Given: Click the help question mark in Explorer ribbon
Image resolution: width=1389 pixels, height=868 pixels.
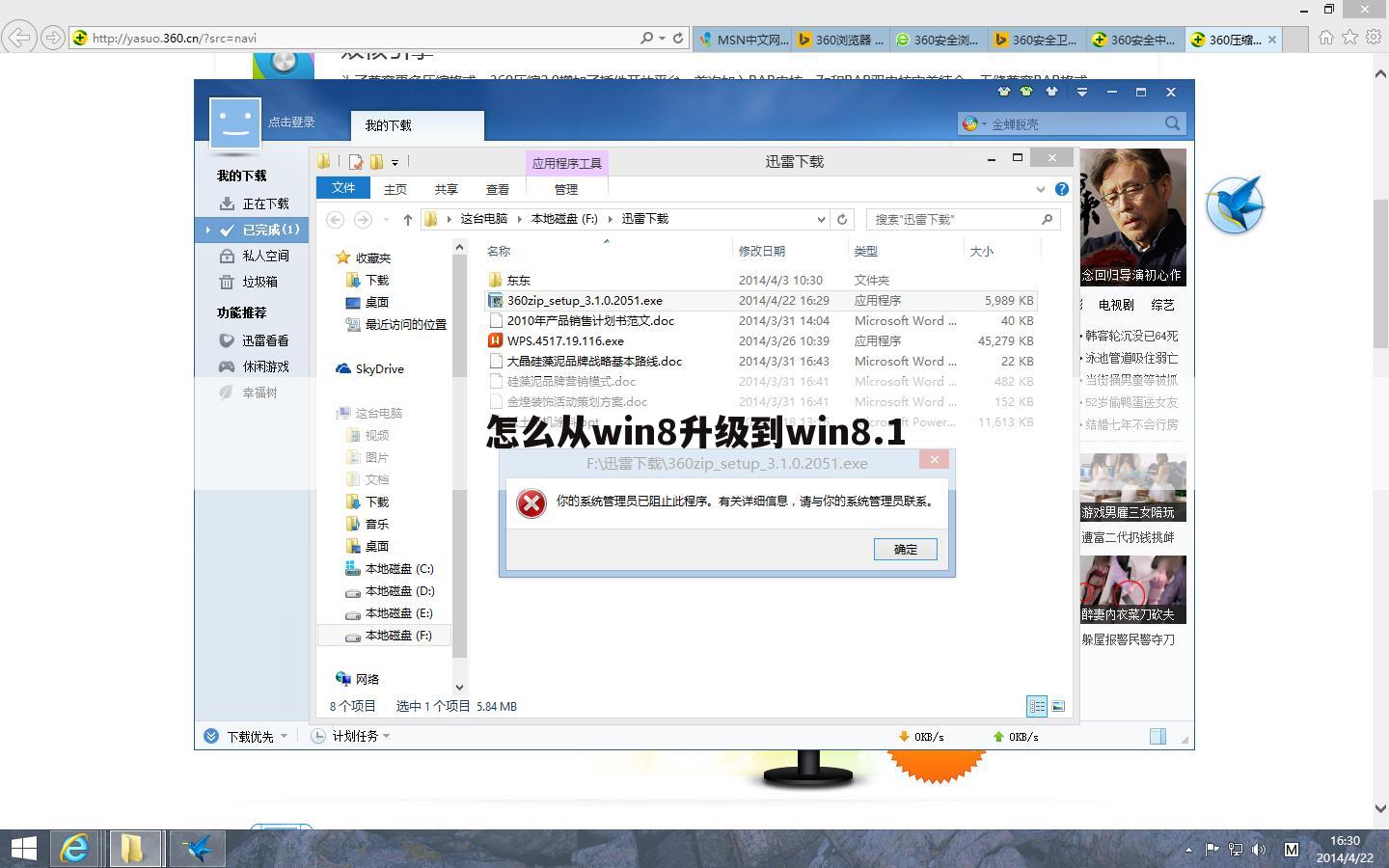Looking at the screenshot, I should 1062,189.
